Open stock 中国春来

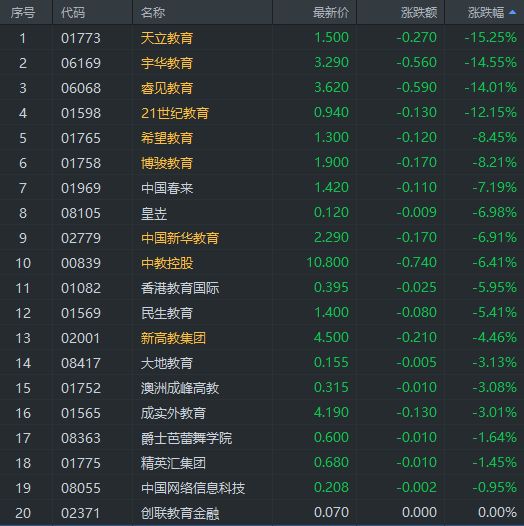(x=167, y=188)
